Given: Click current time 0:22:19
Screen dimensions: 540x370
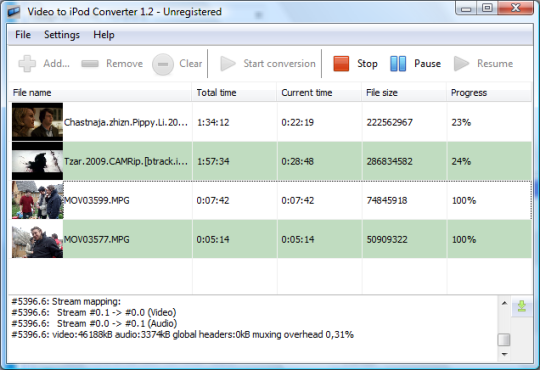Looking at the screenshot, I should (x=298, y=123).
